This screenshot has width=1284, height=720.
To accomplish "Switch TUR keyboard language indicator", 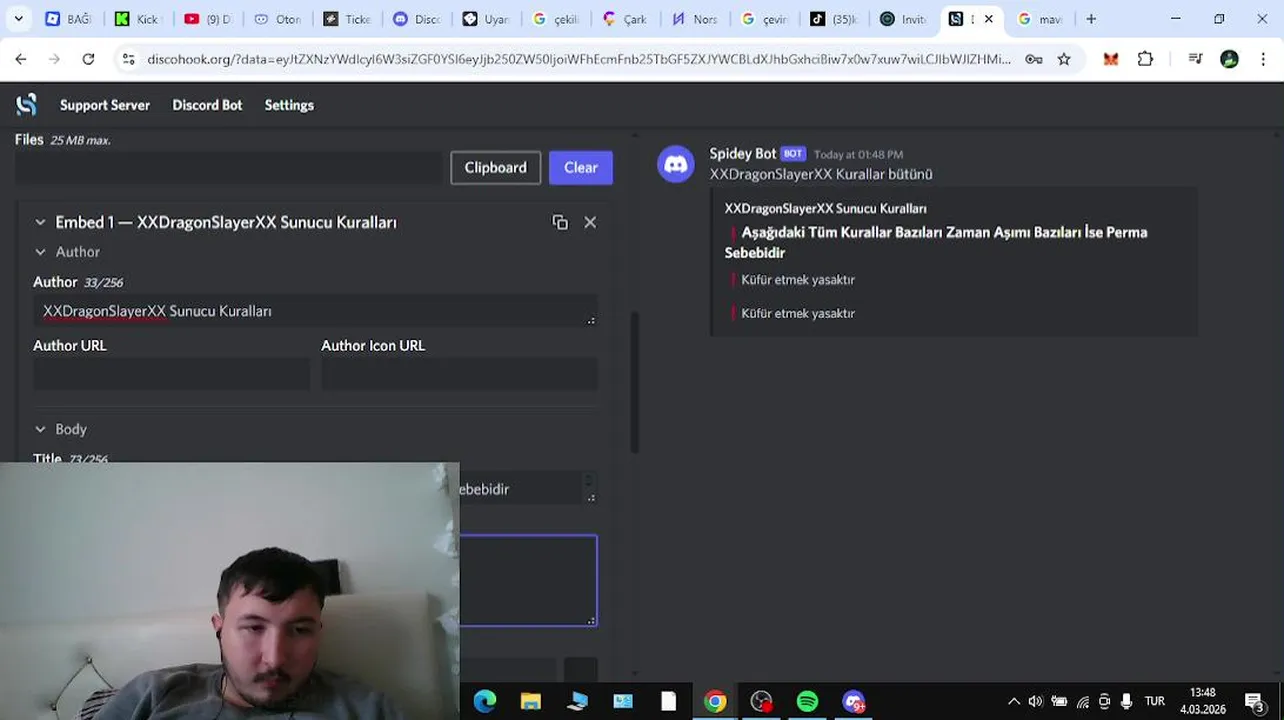I will [x=1155, y=701].
